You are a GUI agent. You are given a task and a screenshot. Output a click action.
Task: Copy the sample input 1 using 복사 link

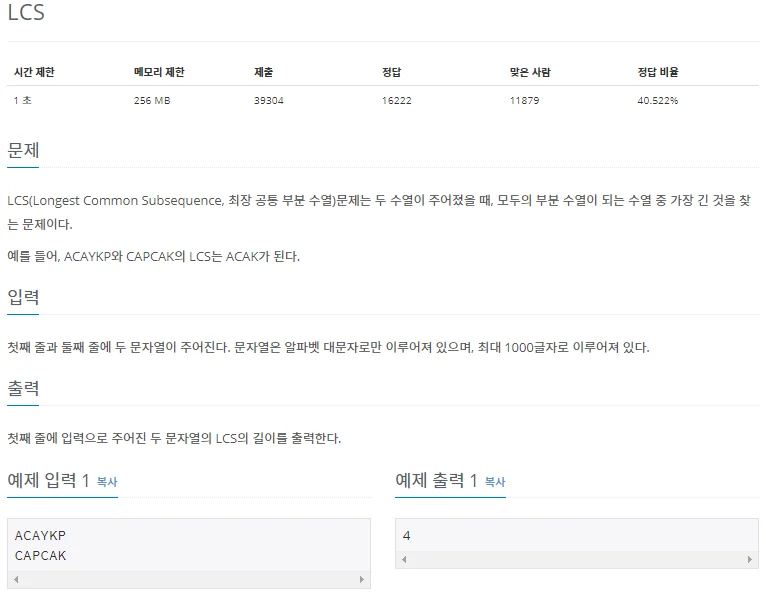107,482
